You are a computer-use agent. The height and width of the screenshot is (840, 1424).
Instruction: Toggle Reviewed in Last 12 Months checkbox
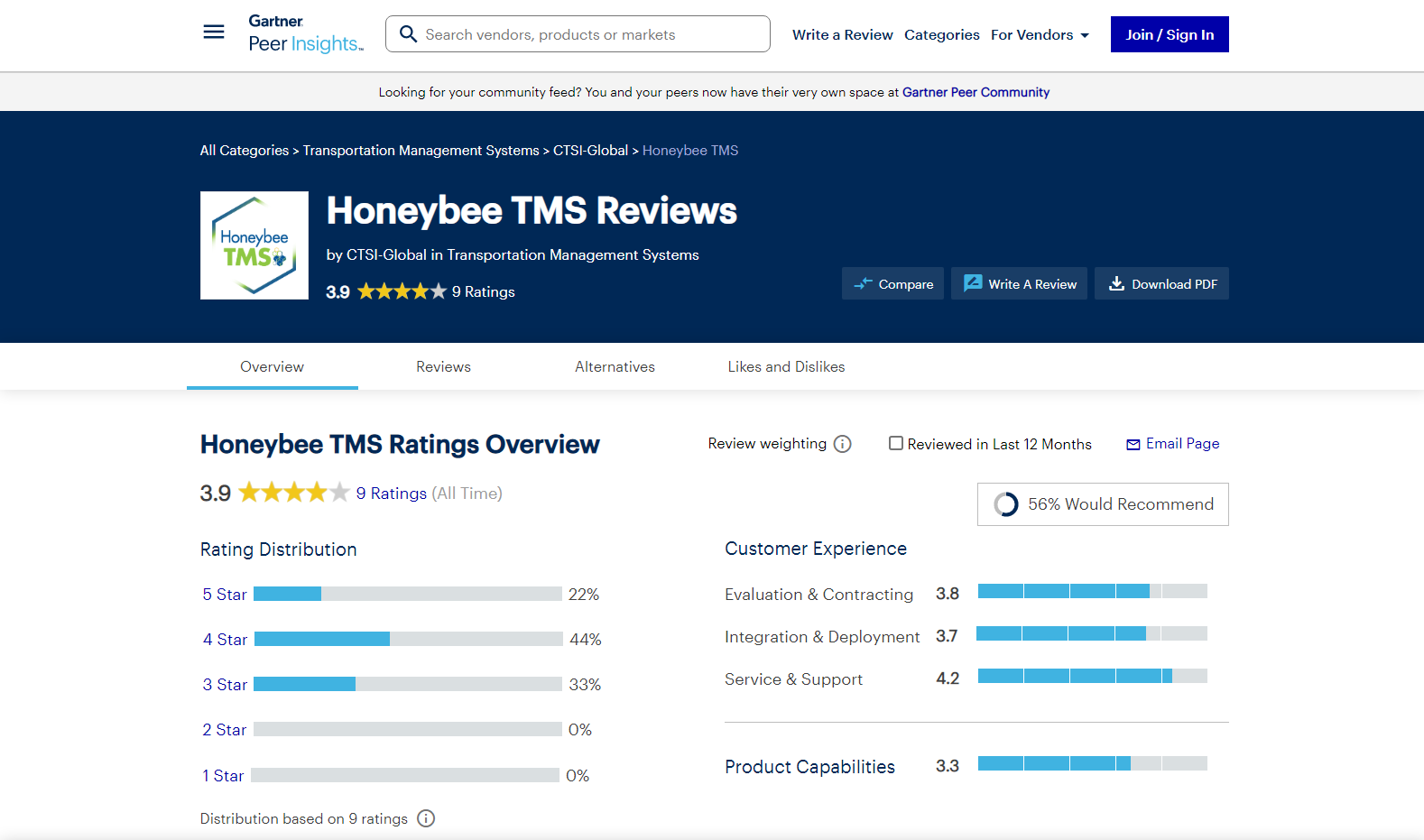896,443
